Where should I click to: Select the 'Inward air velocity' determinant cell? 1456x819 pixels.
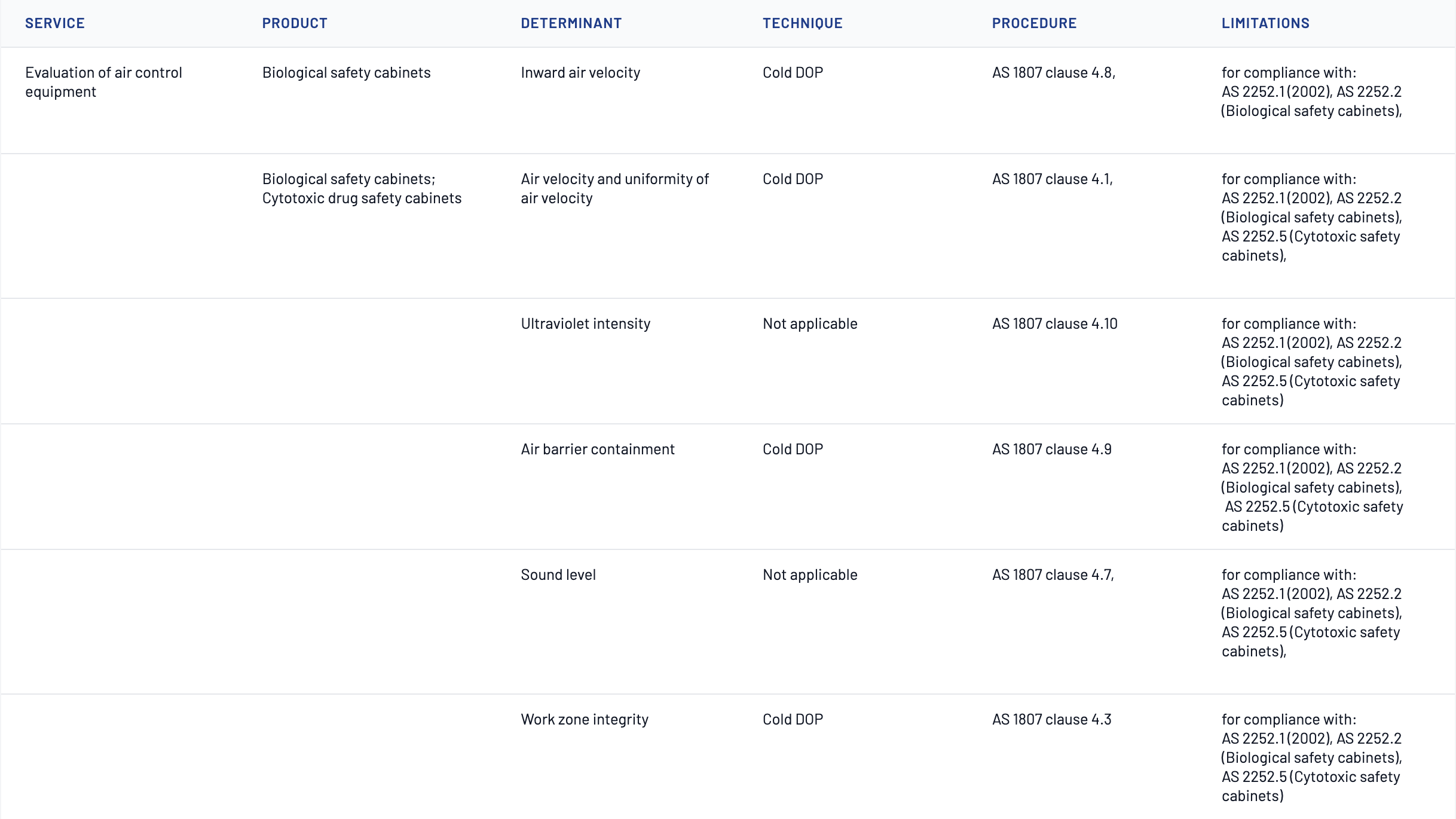point(580,72)
